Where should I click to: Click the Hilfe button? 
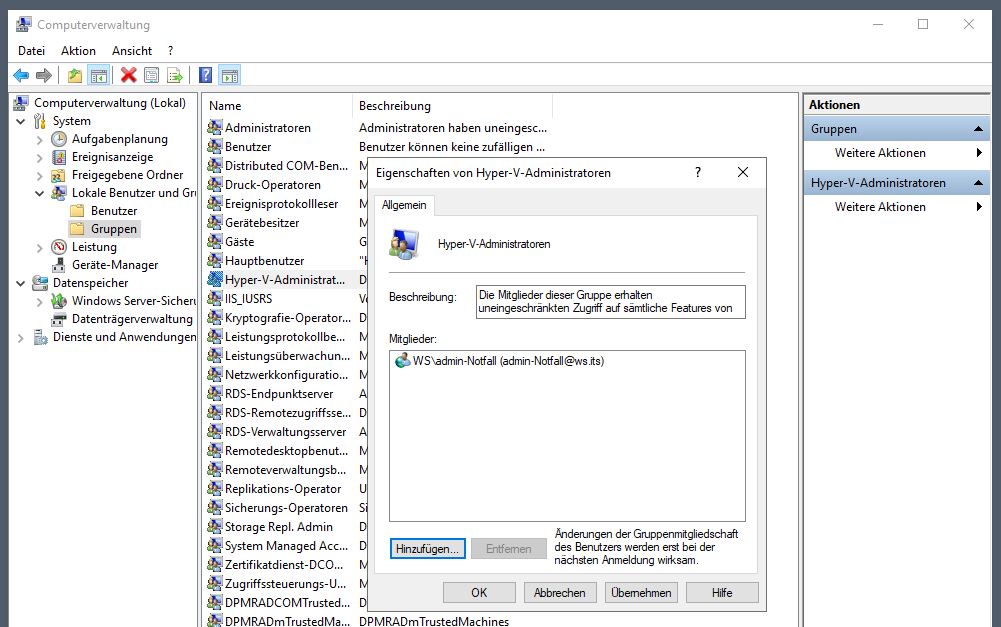click(722, 593)
